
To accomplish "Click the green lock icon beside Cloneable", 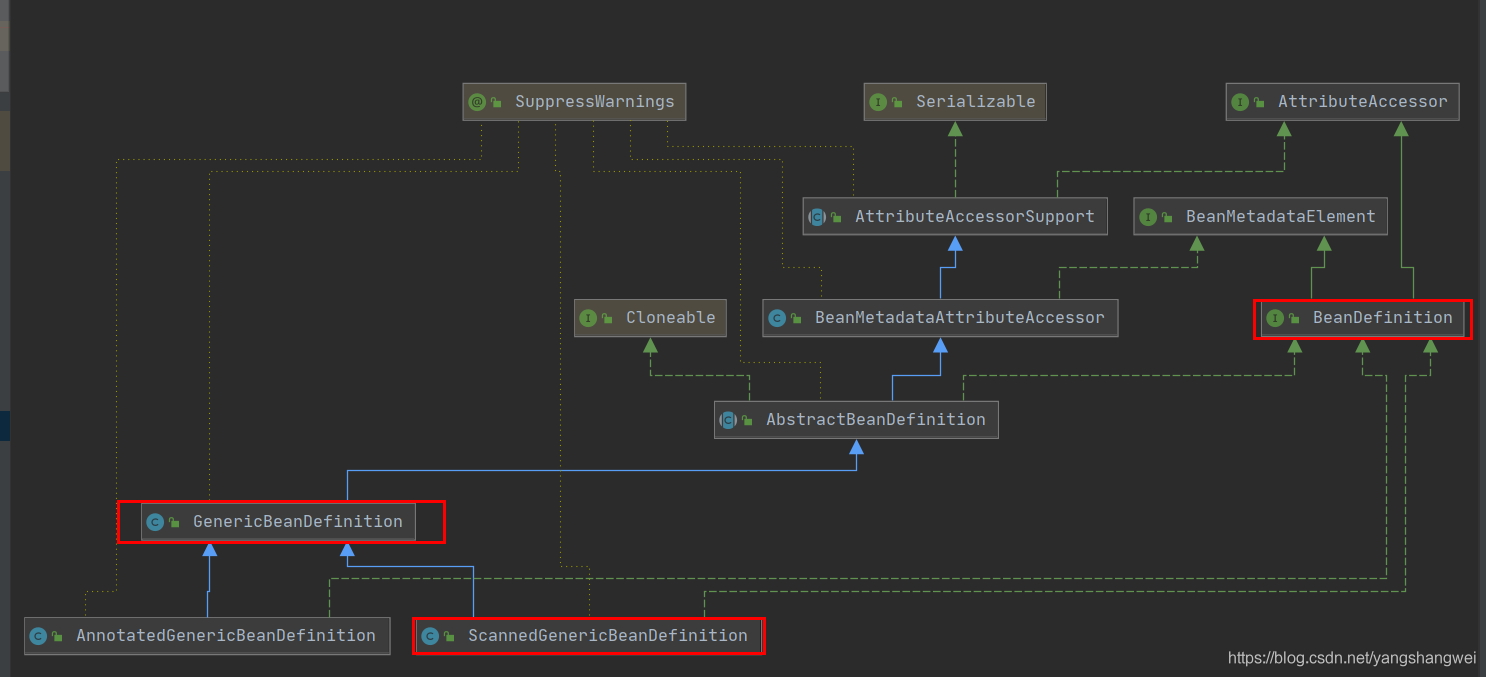I will pyautogui.click(x=607, y=318).
